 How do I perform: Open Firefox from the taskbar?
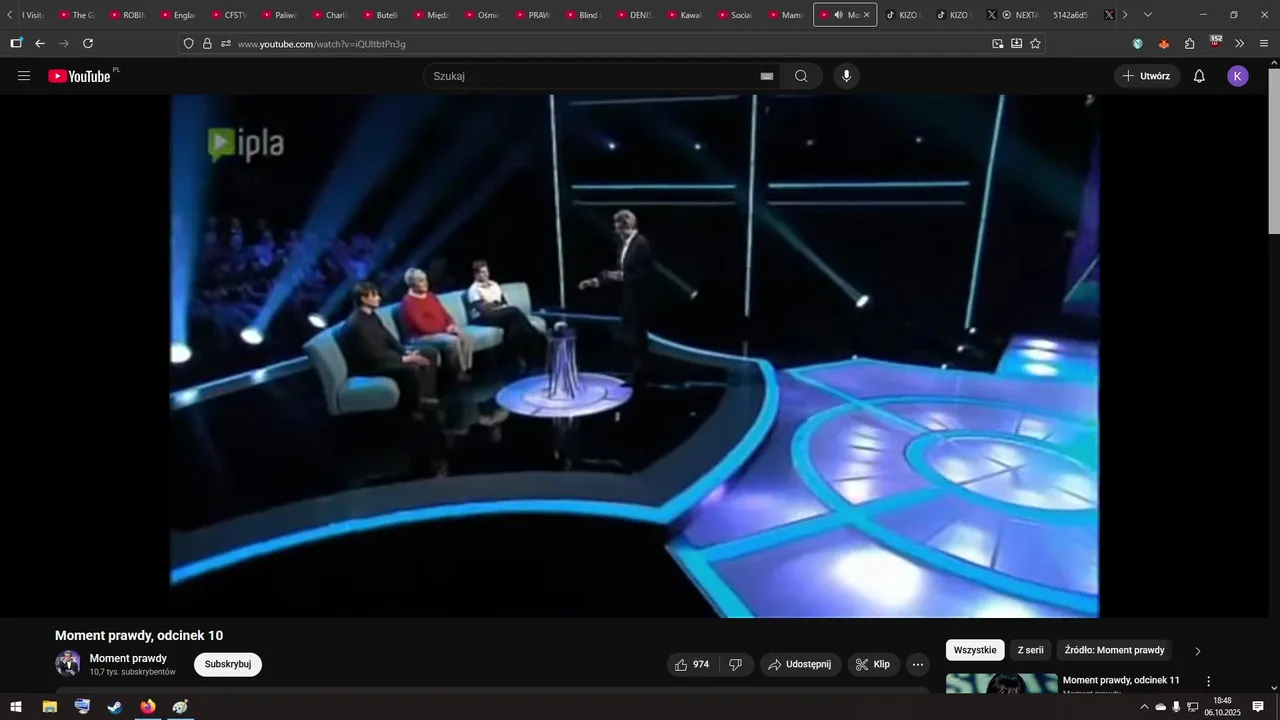[x=148, y=707]
